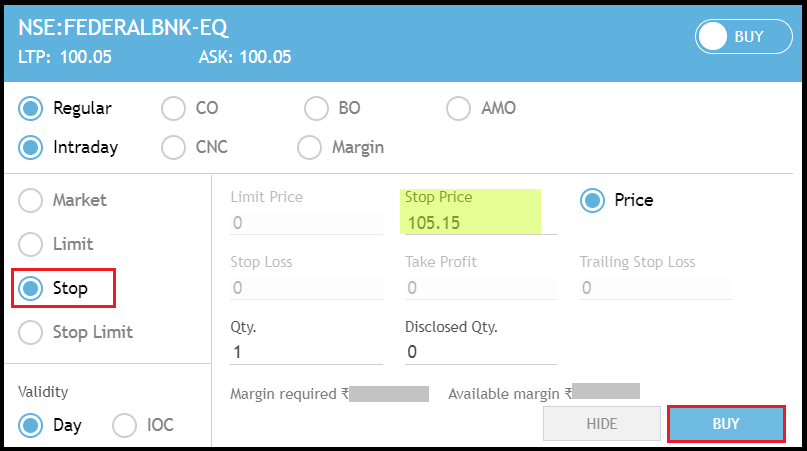
Task: Click the blue BUY submit button
Action: (725, 424)
